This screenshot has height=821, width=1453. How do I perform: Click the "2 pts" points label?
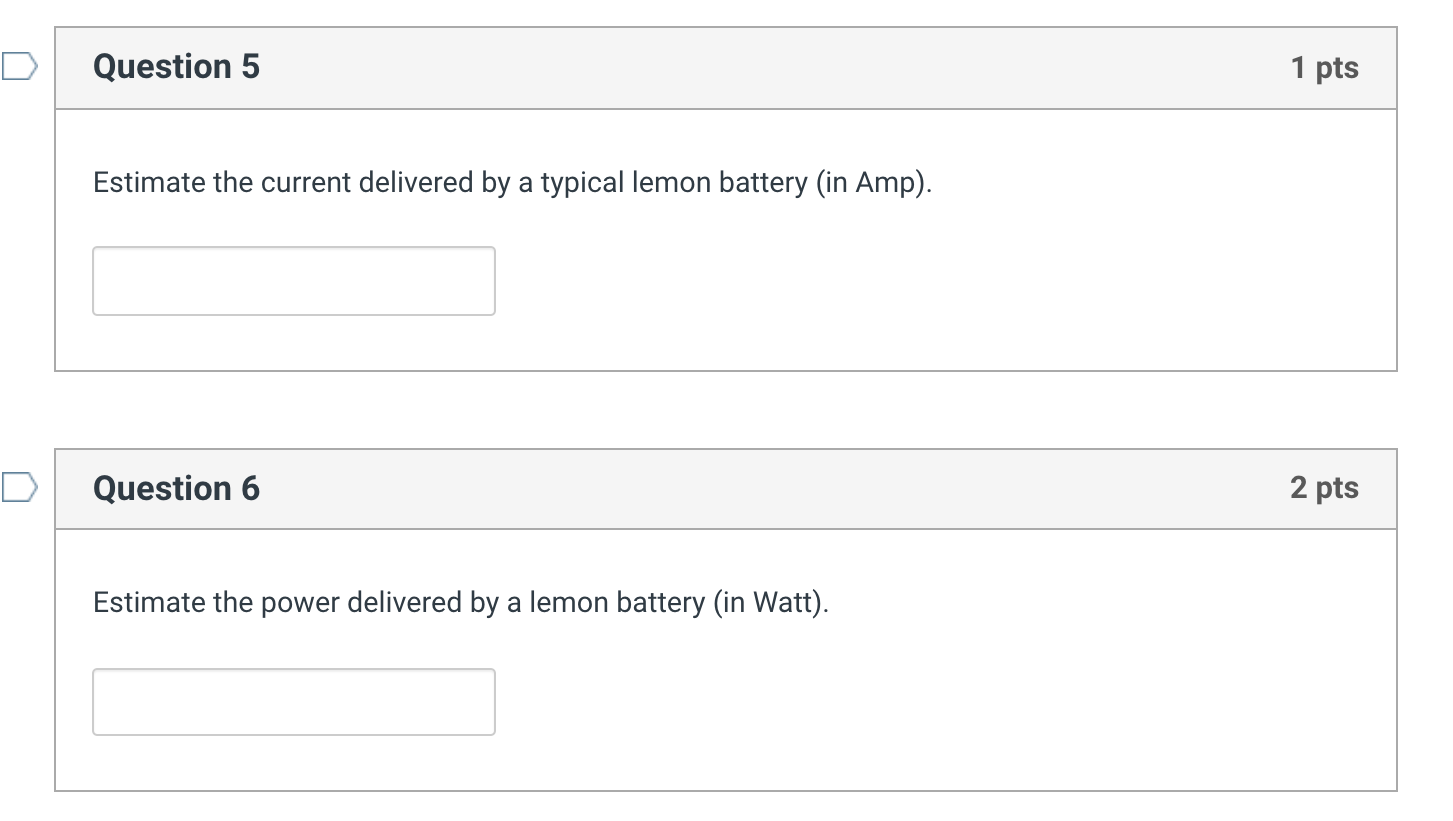click(1324, 488)
